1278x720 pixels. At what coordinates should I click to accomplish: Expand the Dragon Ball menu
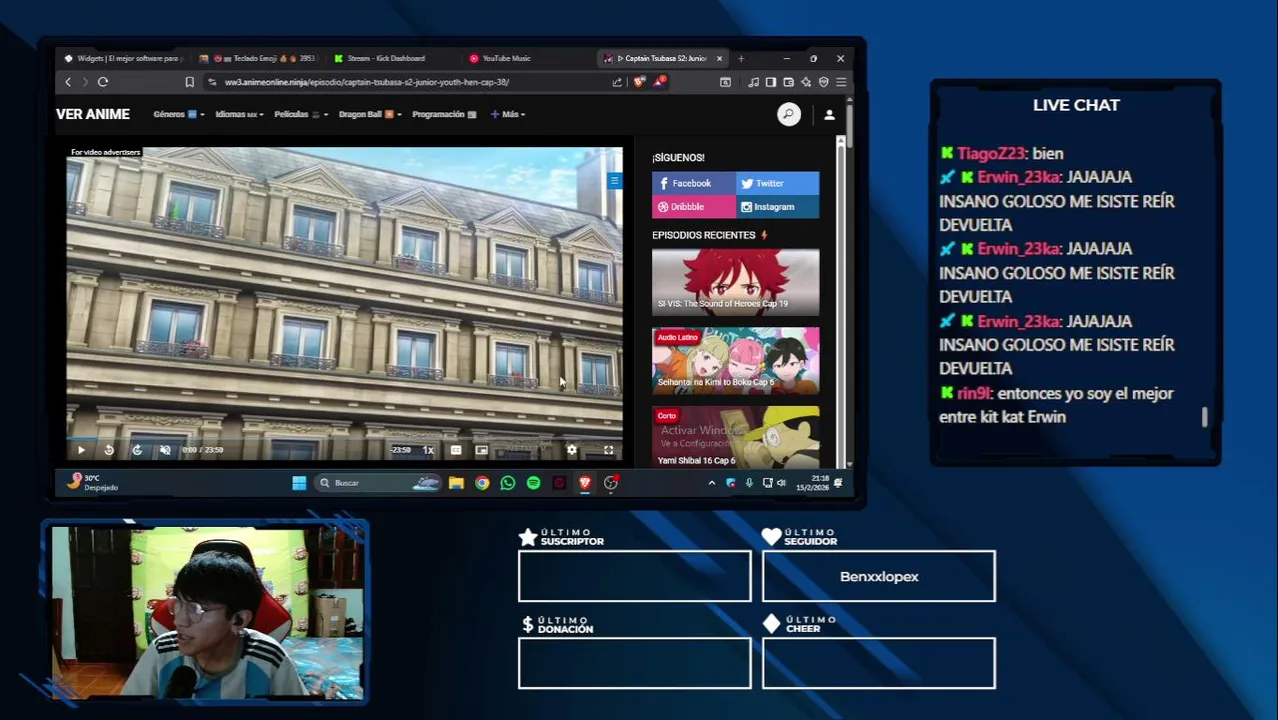point(370,114)
